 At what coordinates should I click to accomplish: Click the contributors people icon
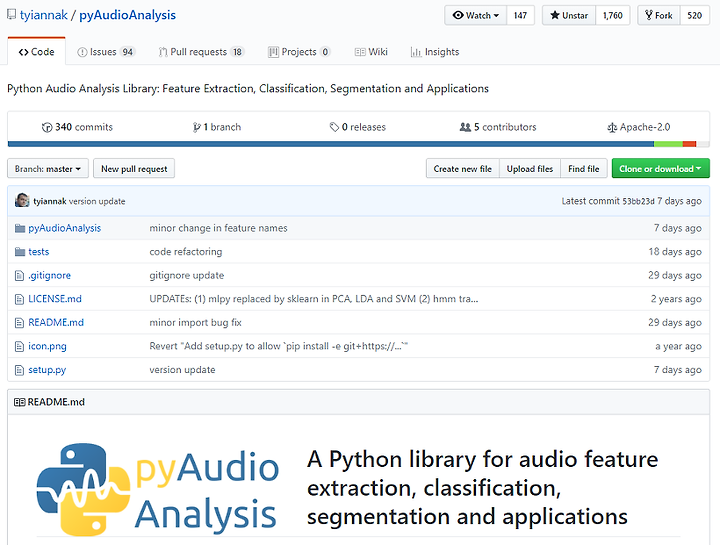[x=465, y=127]
